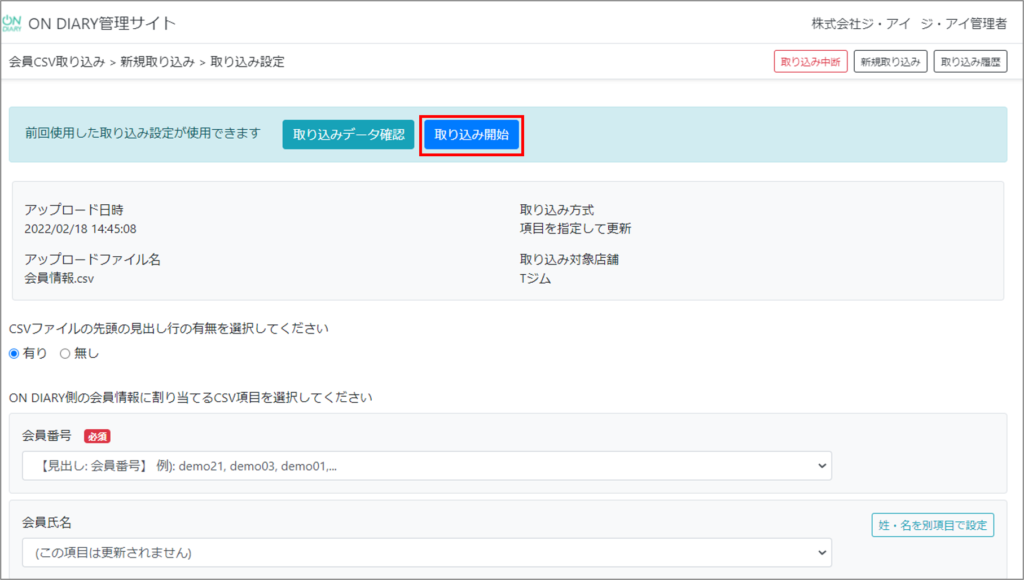This screenshot has height=580, width=1024.
Task: Select the 有り header row radio button
Action: pyautogui.click(x=15, y=353)
